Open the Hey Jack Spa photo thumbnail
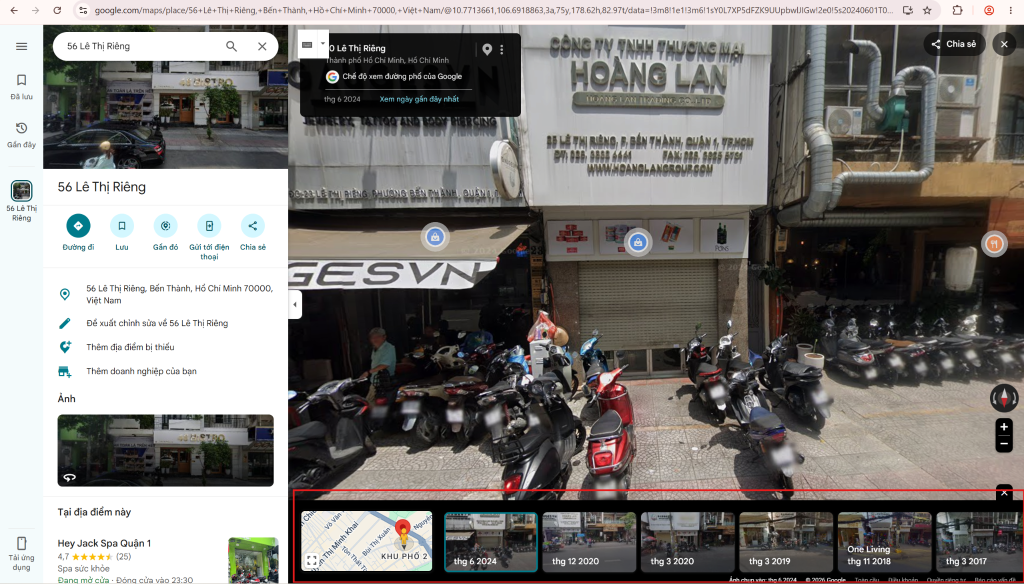The image size is (1024, 584). point(253,560)
